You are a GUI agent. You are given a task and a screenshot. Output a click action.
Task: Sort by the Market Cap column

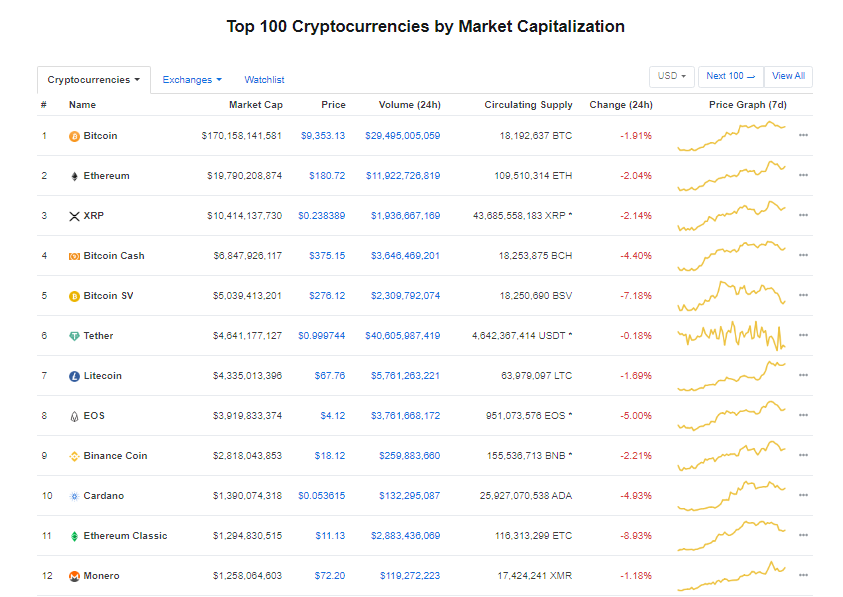[x=255, y=105]
